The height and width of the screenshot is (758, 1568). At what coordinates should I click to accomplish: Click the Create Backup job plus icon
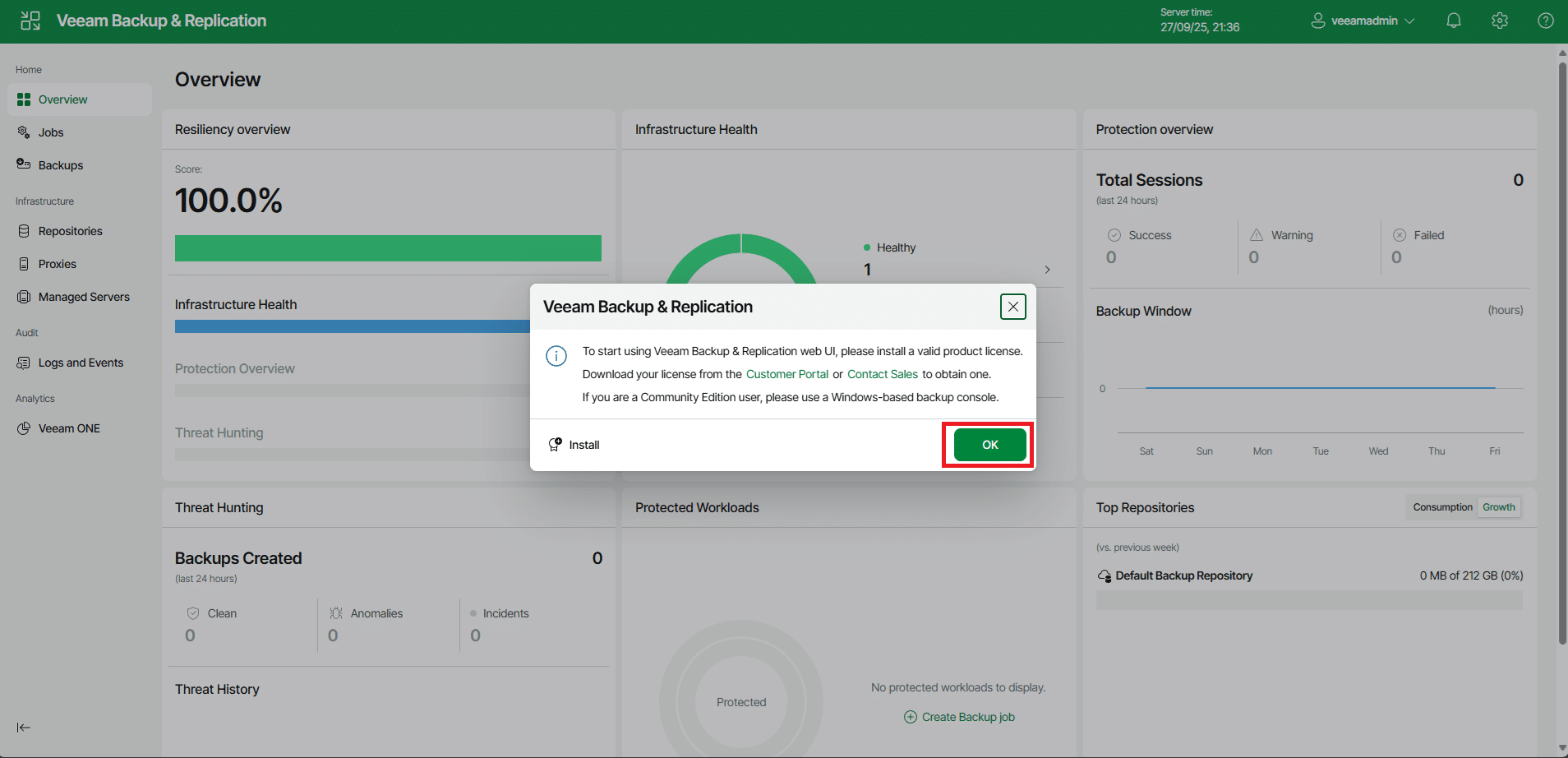point(910,717)
